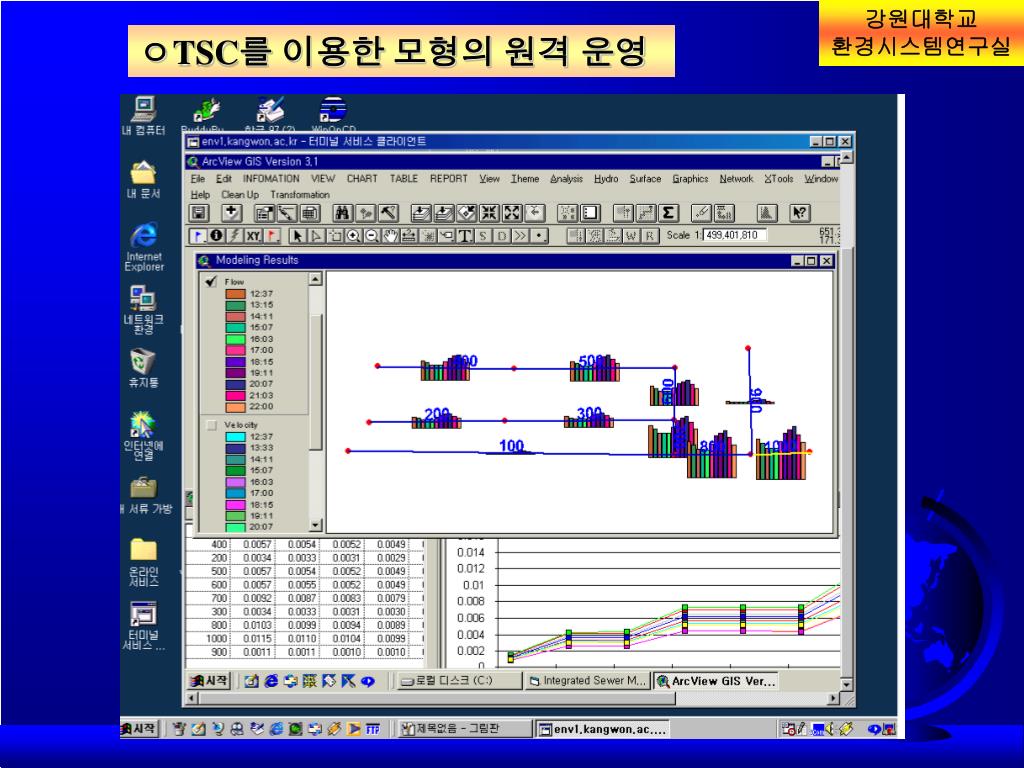Click the 22:00 Flow legend color swatch
The height and width of the screenshot is (768, 1024).
[x=235, y=407]
